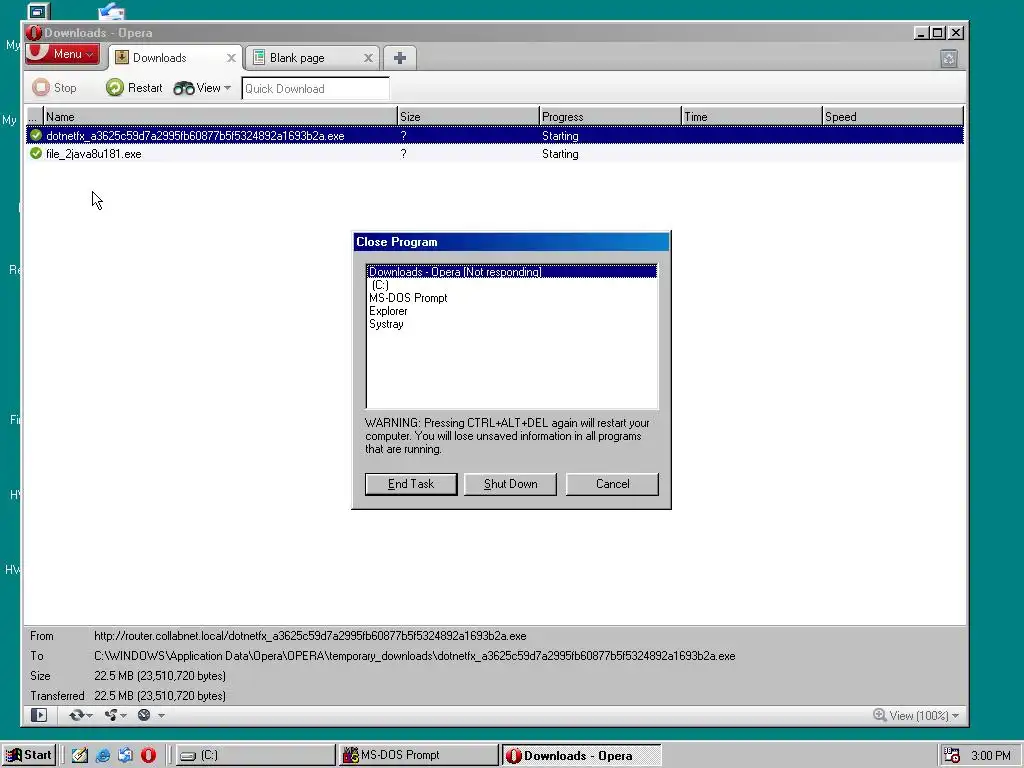Image resolution: width=1024 pixels, height=768 pixels.
Task: Click the closed tabs trash icon
Action: coord(949,59)
